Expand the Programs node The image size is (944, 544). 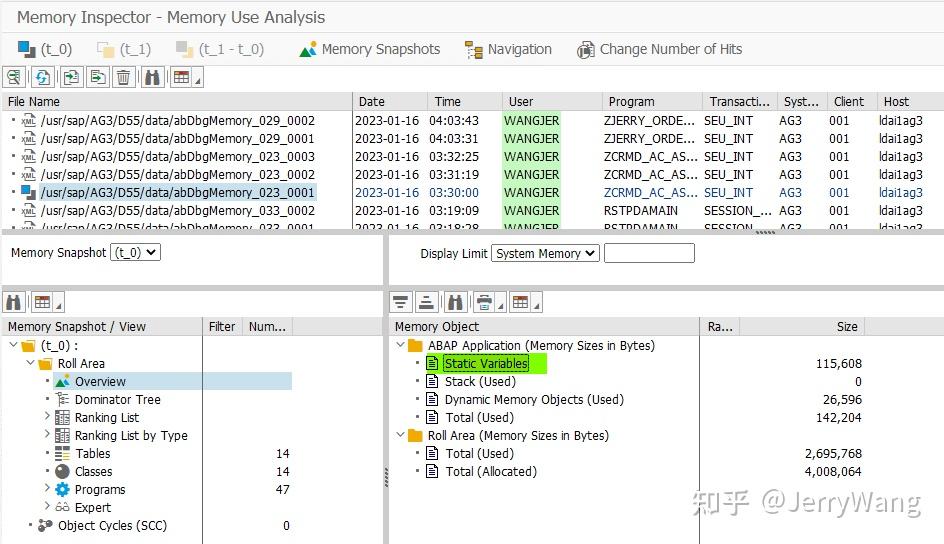pos(47,489)
